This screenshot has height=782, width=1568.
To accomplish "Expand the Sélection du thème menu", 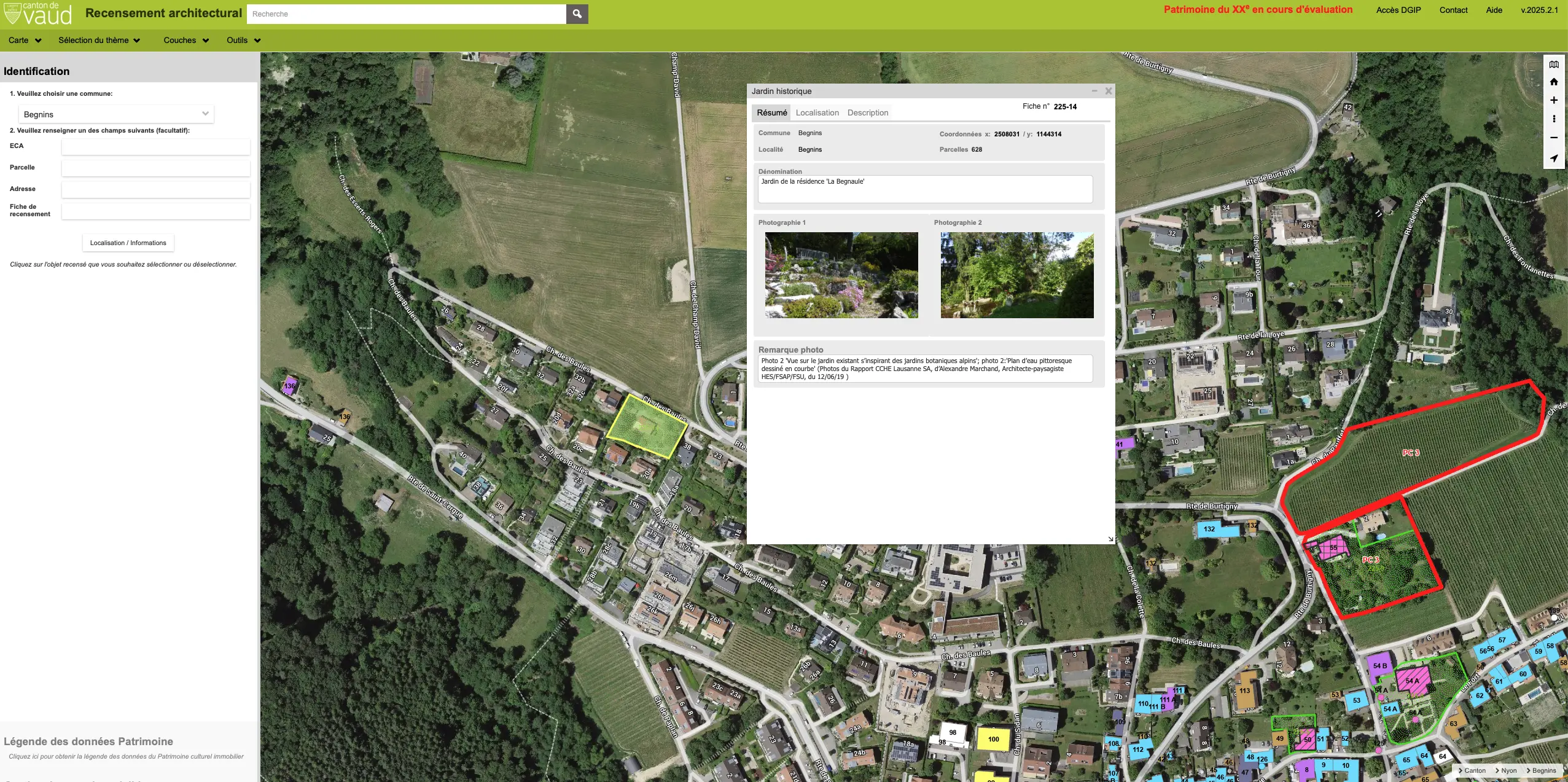I will [x=99, y=41].
